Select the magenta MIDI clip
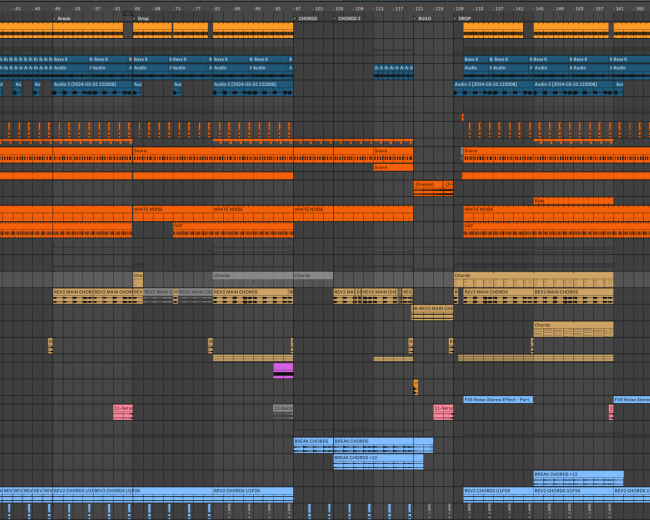650x520 pixels. point(283,369)
